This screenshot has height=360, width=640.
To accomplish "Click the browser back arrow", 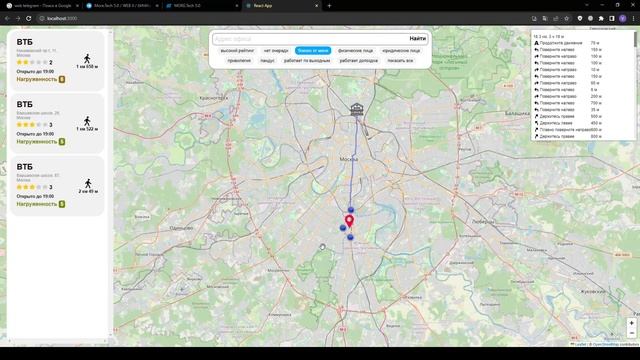I will tap(7, 18).
